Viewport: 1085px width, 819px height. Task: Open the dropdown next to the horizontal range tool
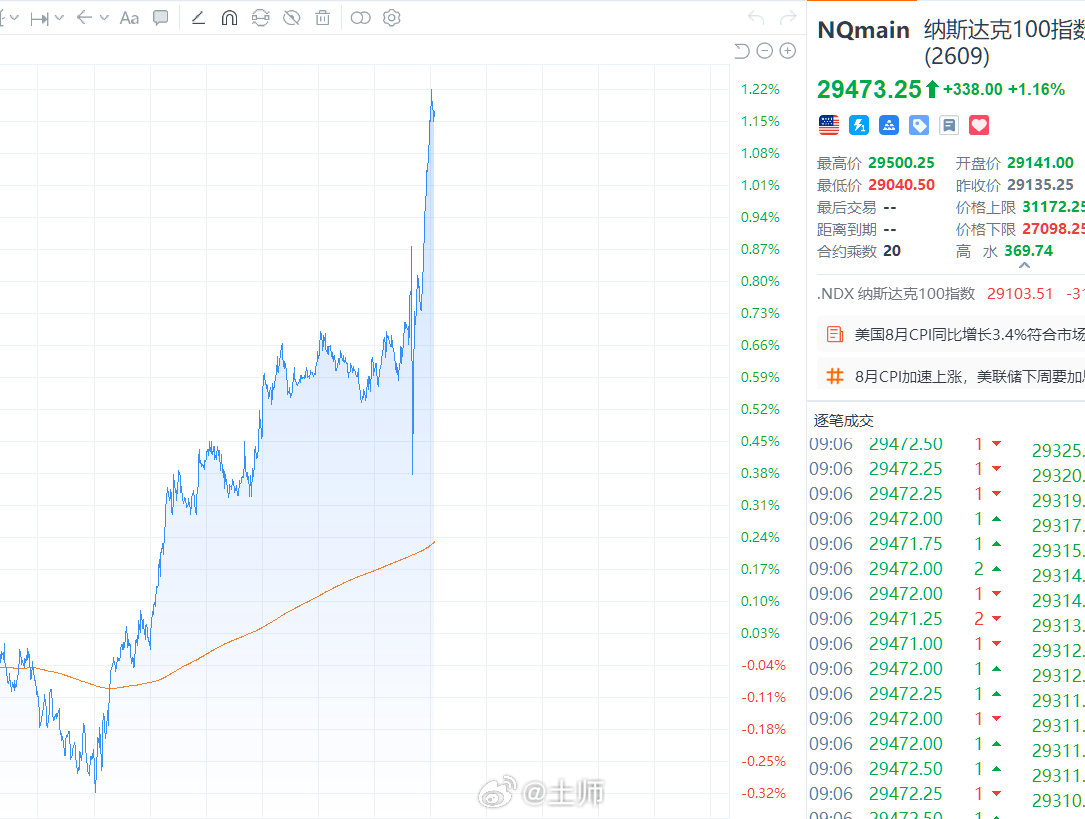[x=59, y=18]
